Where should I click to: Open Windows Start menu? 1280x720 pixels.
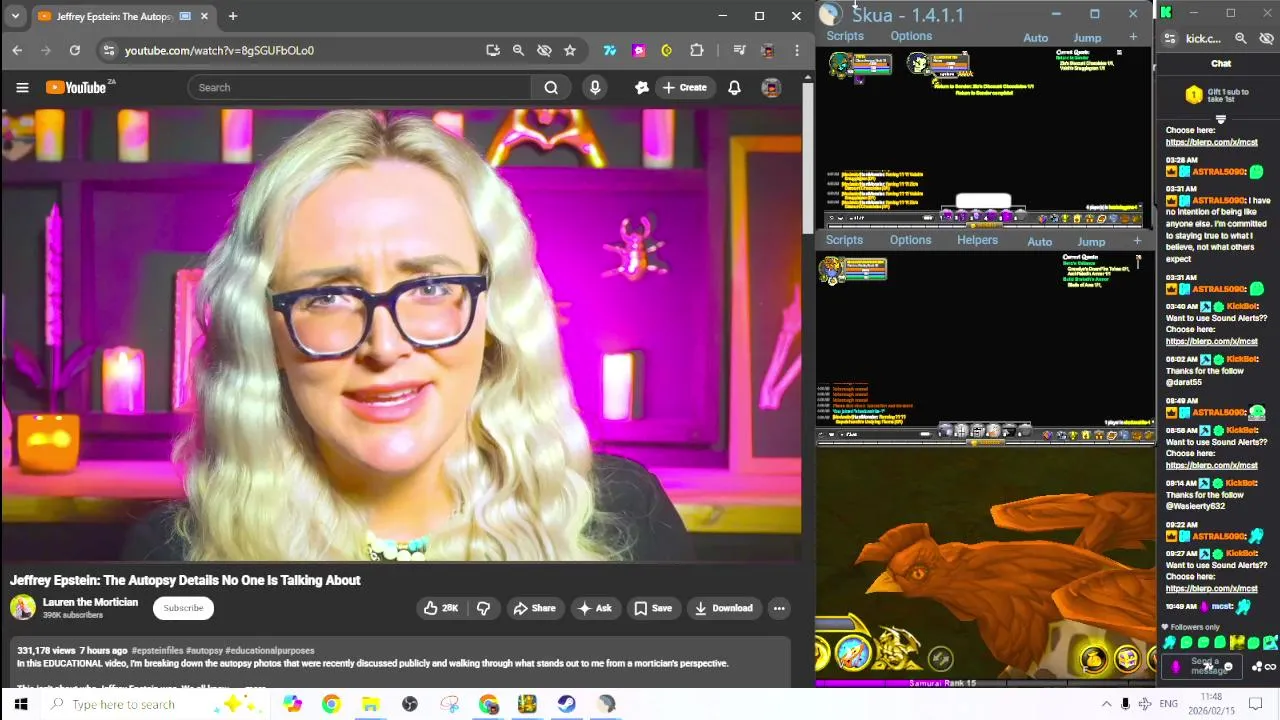click(x=21, y=704)
